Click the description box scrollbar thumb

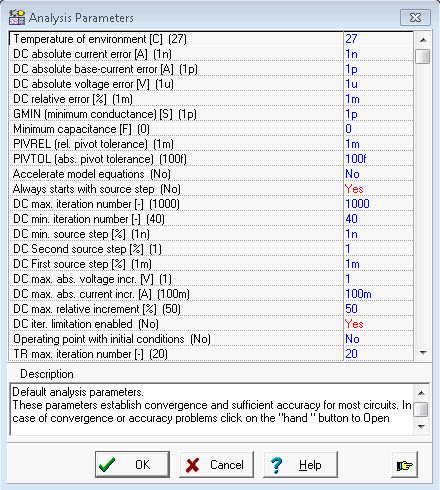(421, 409)
